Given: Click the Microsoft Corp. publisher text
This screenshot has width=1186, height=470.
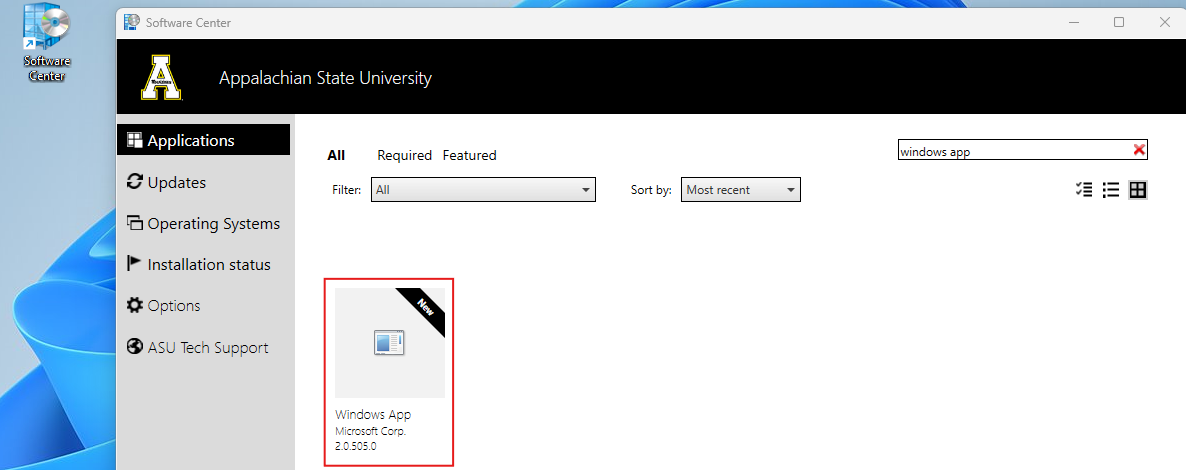Looking at the screenshot, I should [371, 431].
